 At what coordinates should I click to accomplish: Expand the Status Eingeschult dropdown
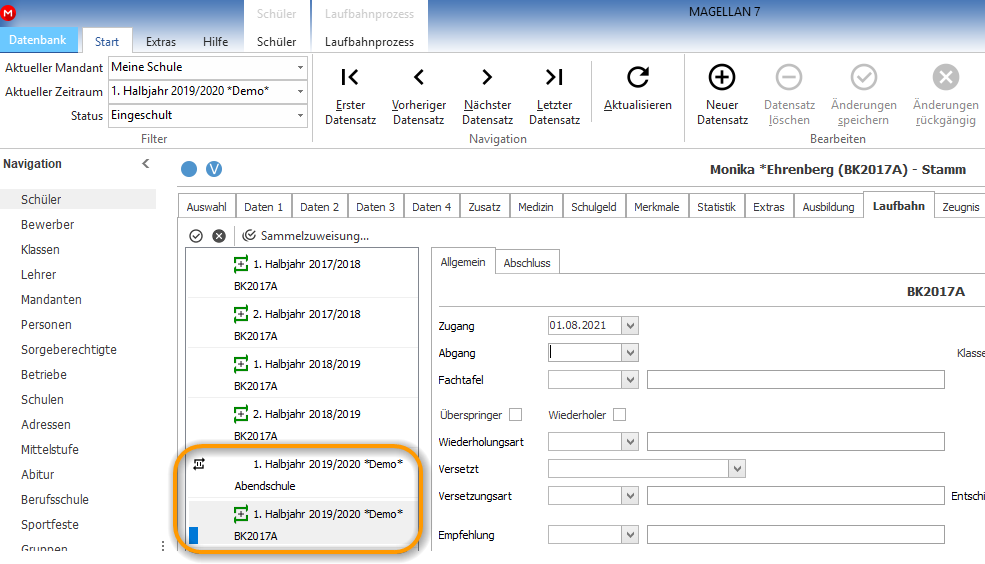tap(300, 116)
